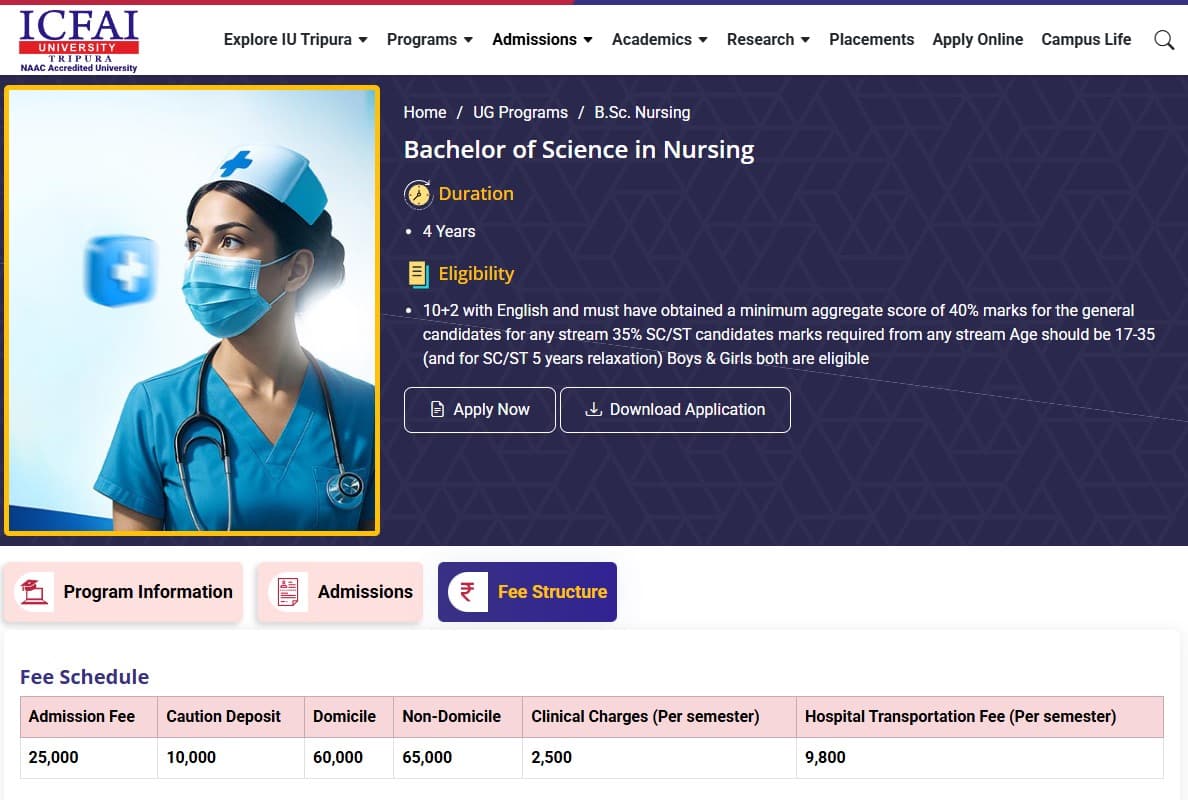This screenshot has width=1188, height=800.
Task: Click the nursing program image
Action: tap(193, 310)
